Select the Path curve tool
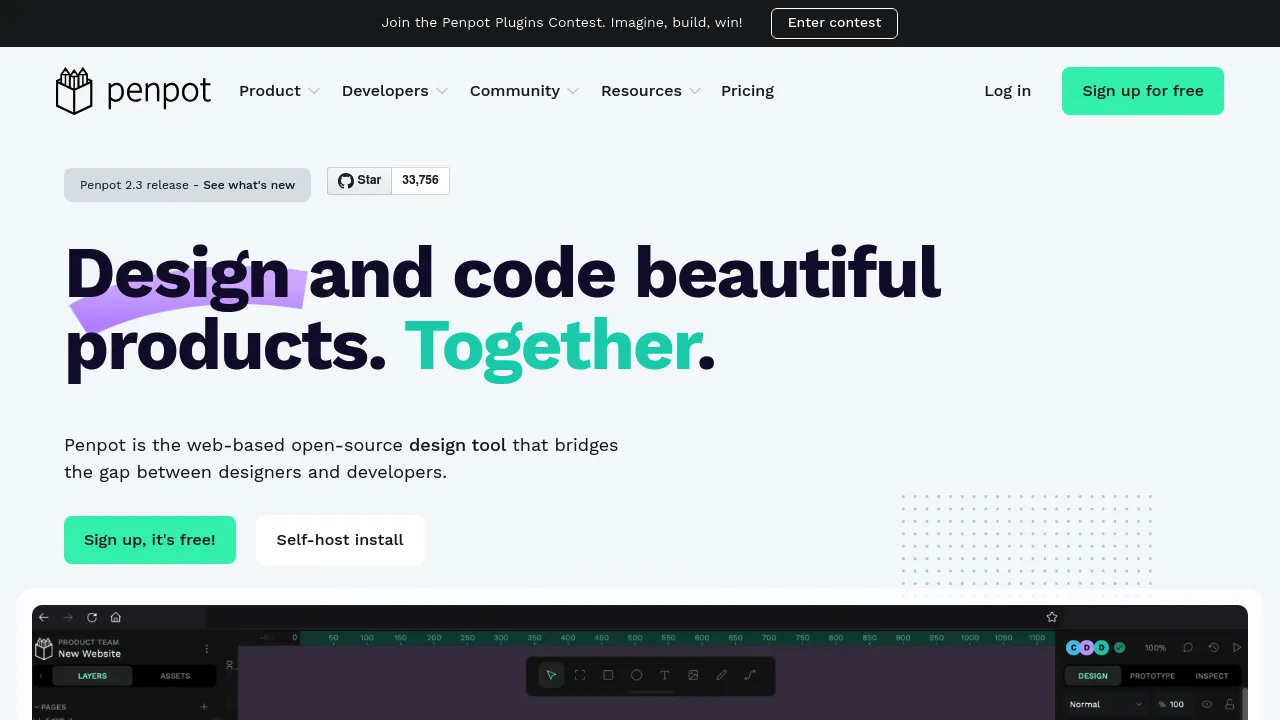 pyautogui.click(x=749, y=675)
